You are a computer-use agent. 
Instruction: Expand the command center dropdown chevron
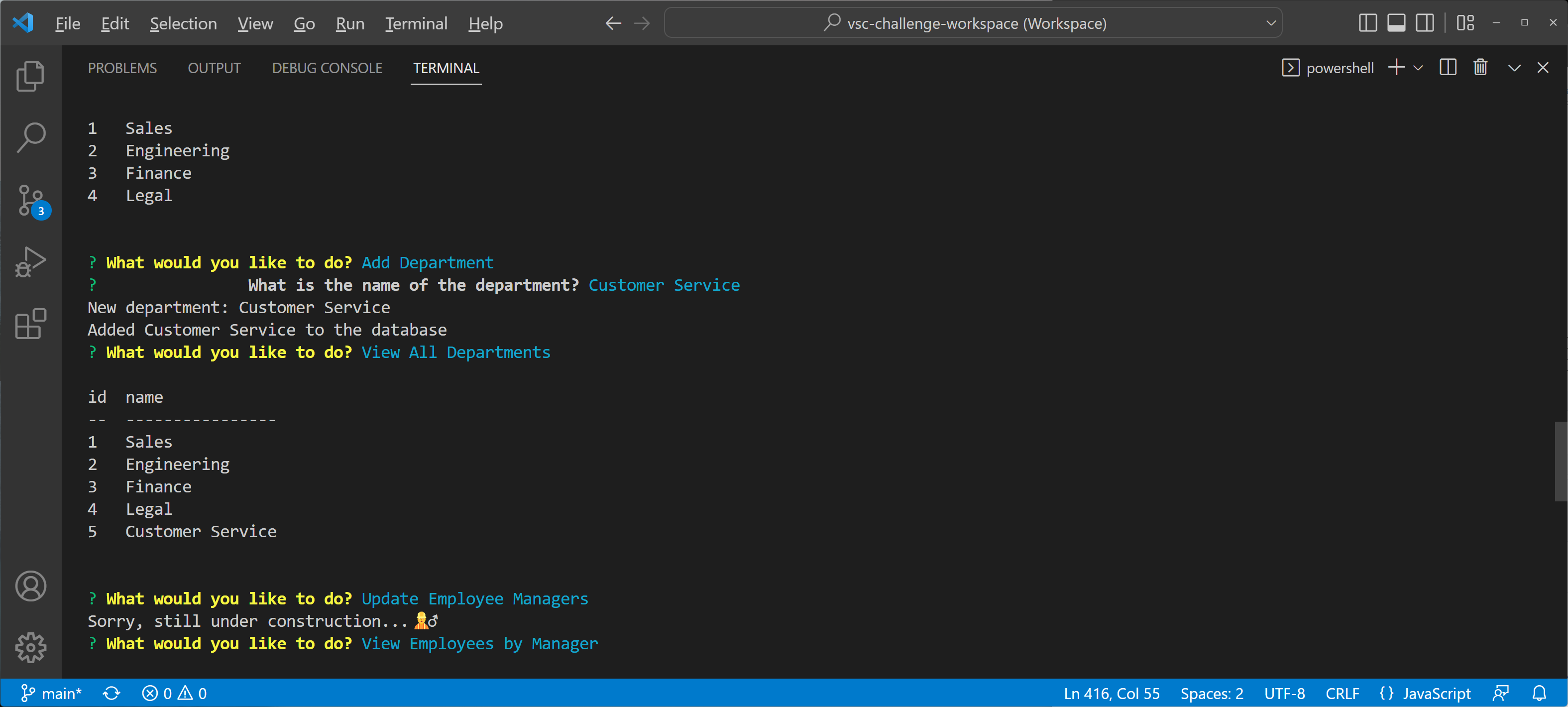[x=1271, y=23]
